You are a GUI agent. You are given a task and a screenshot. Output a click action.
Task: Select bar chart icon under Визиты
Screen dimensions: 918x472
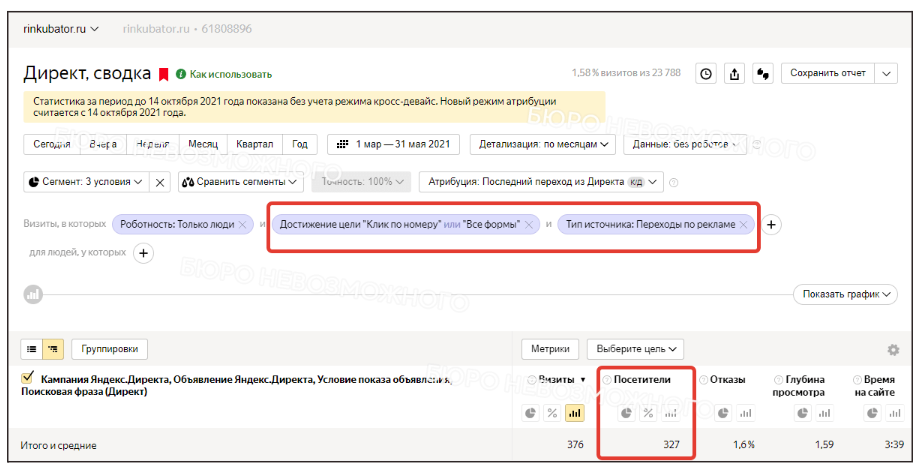click(x=574, y=413)
